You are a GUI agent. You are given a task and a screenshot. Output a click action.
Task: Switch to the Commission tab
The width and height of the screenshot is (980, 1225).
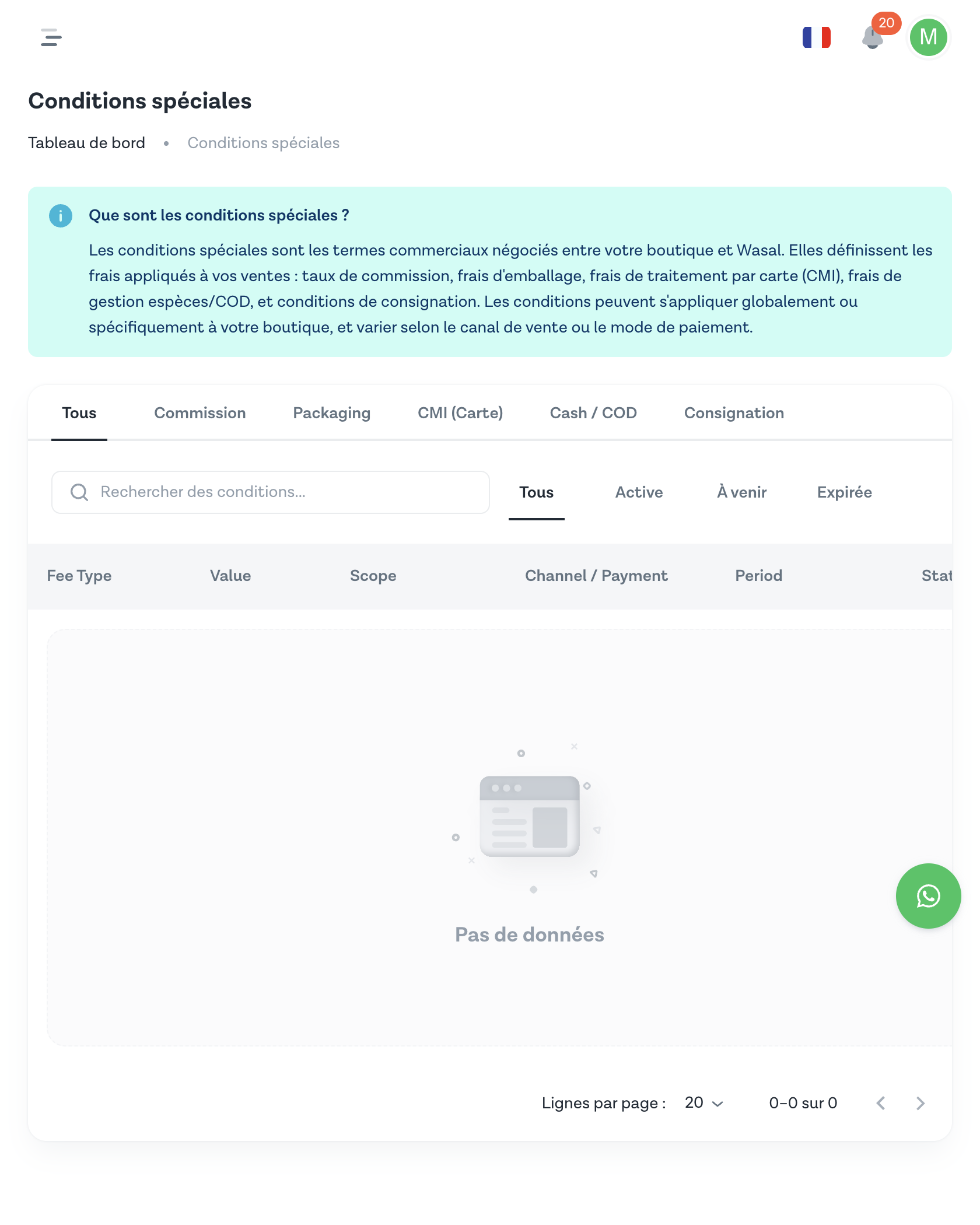coord(199,413)
